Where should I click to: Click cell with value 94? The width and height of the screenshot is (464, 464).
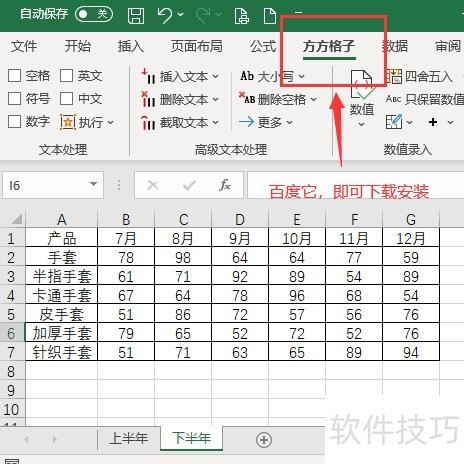point(411,352)
